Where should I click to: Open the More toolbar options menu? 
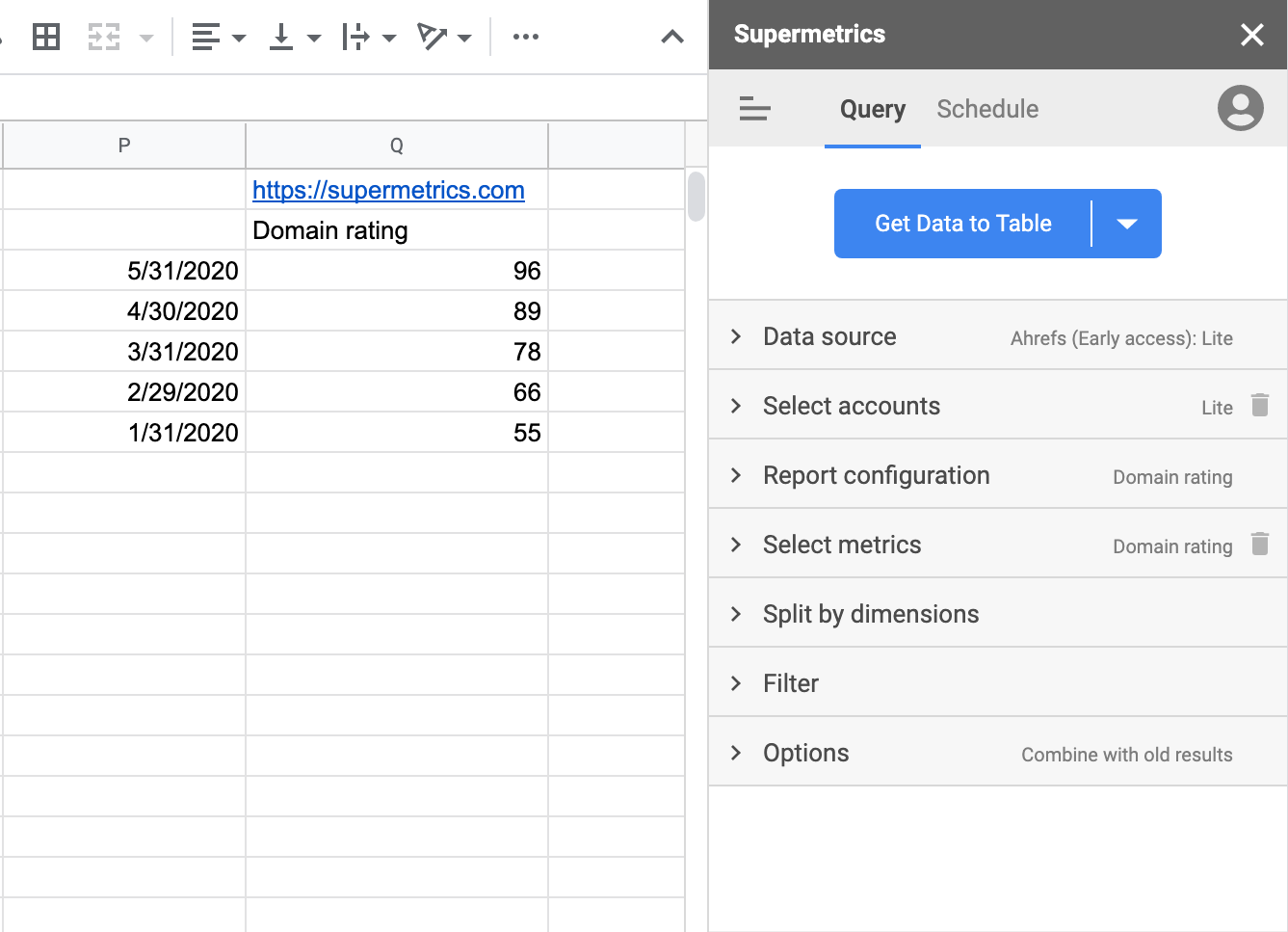pyautogui.click(x=526, y=38)
